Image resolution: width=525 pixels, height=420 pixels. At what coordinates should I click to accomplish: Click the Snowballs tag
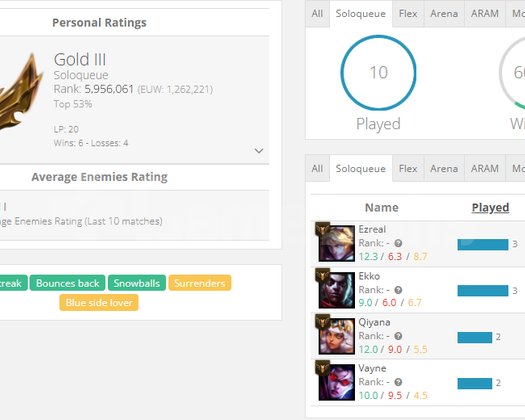point(137,283)
